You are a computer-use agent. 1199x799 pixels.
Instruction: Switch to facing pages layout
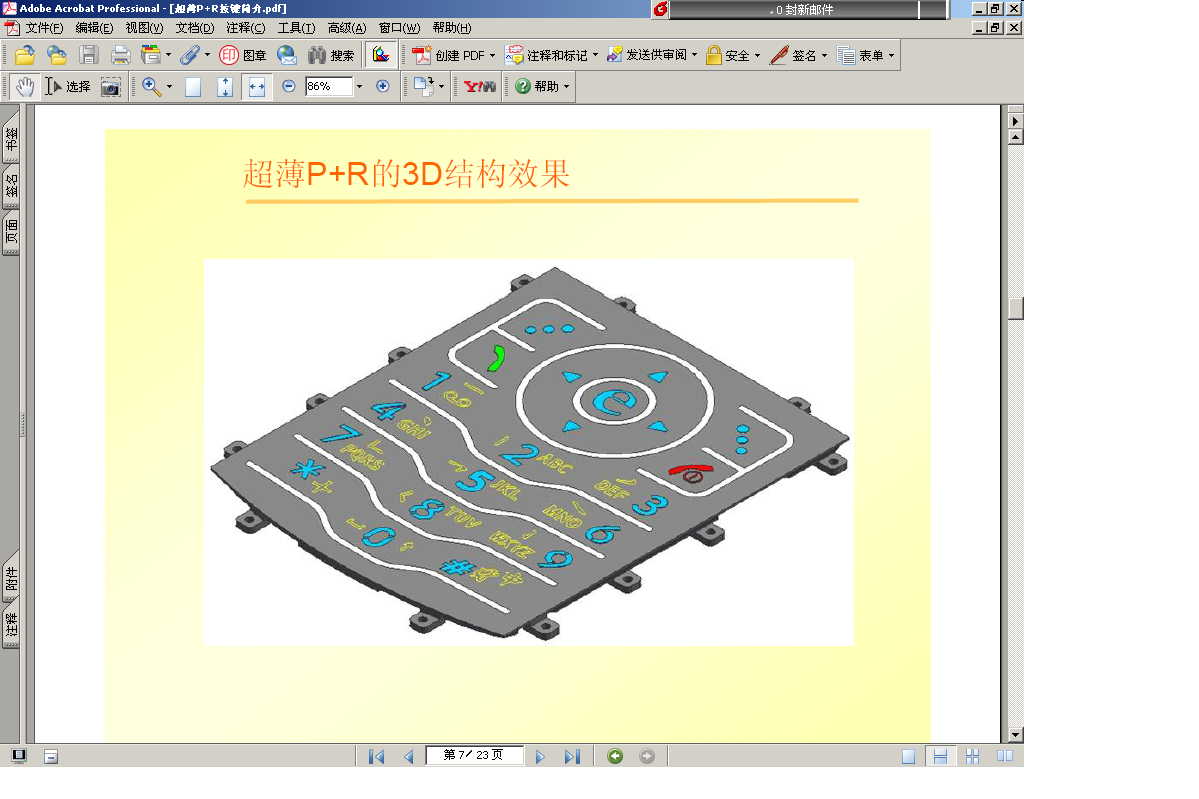[1005, 756]
